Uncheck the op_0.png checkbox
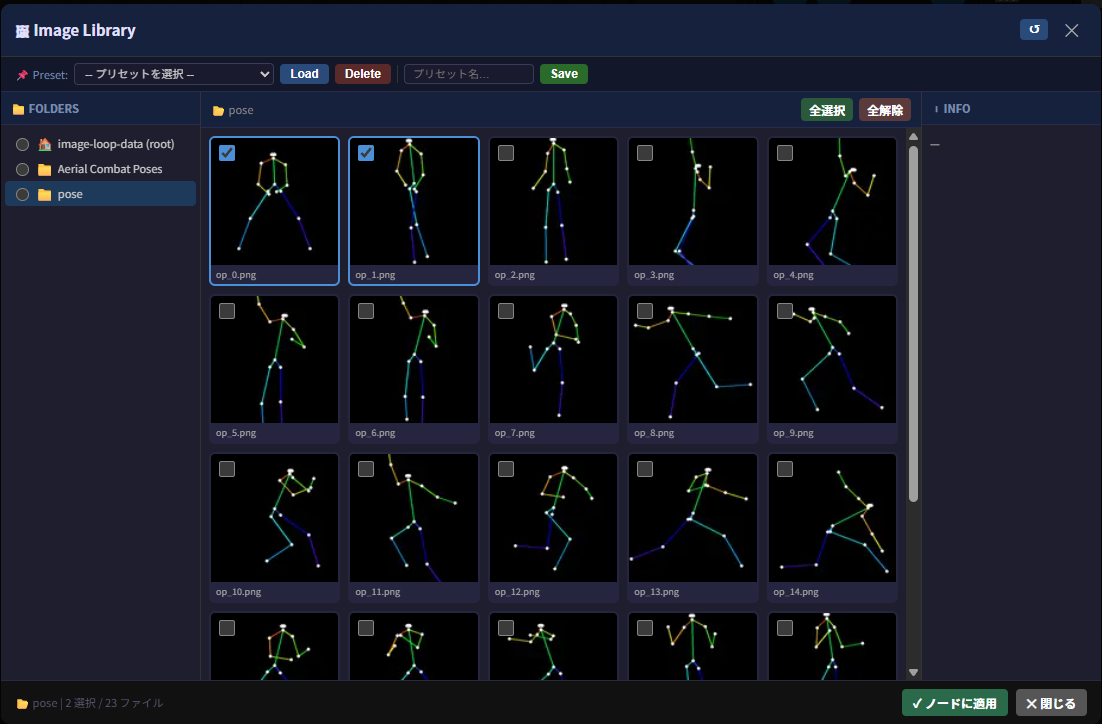The height and width of the screenshot is (724, 1102). click(x=227, y=153)
